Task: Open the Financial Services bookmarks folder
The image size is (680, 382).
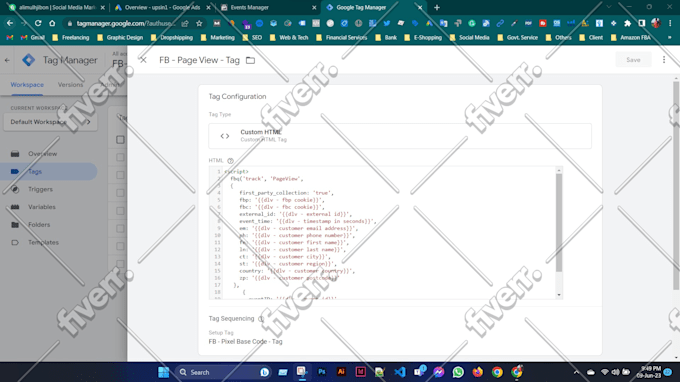Action: coord(342,38)
